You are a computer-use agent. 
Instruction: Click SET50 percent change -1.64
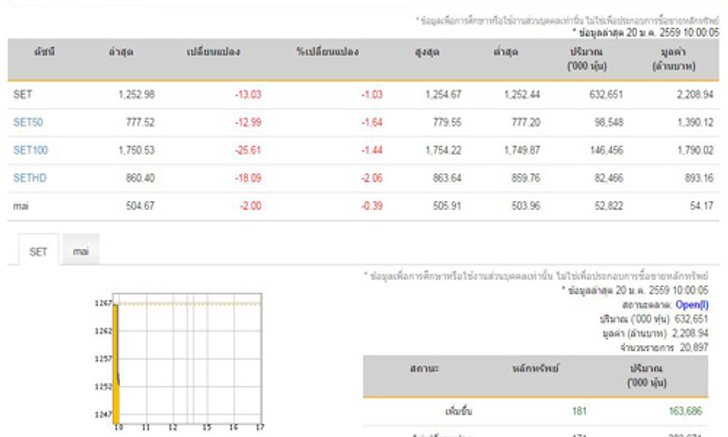point(372,122)
